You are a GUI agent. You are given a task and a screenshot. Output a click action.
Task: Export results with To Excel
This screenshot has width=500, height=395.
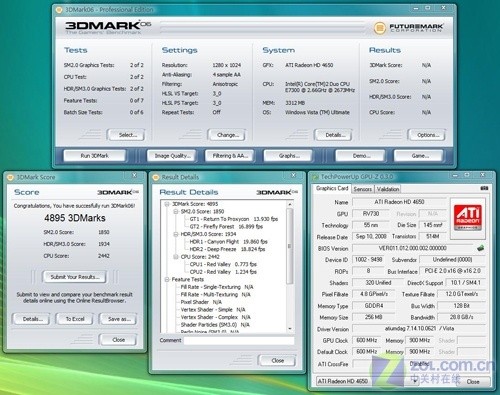pos(75,319)
